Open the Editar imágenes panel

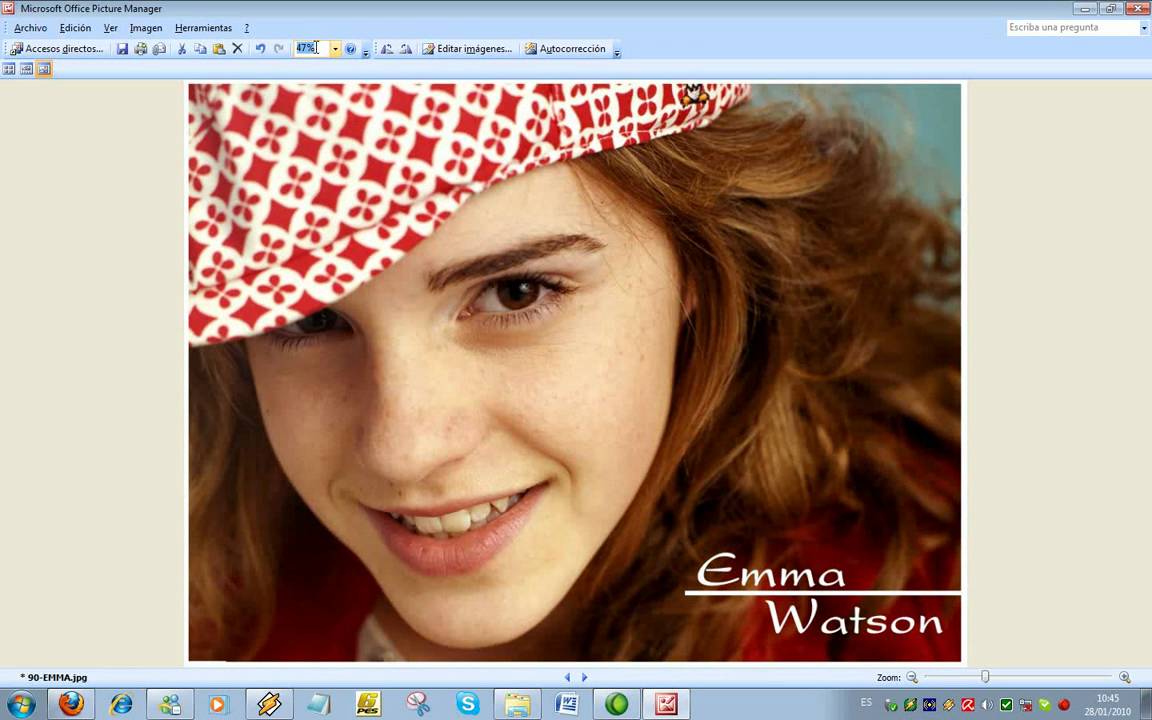click(x=467, y=48)
